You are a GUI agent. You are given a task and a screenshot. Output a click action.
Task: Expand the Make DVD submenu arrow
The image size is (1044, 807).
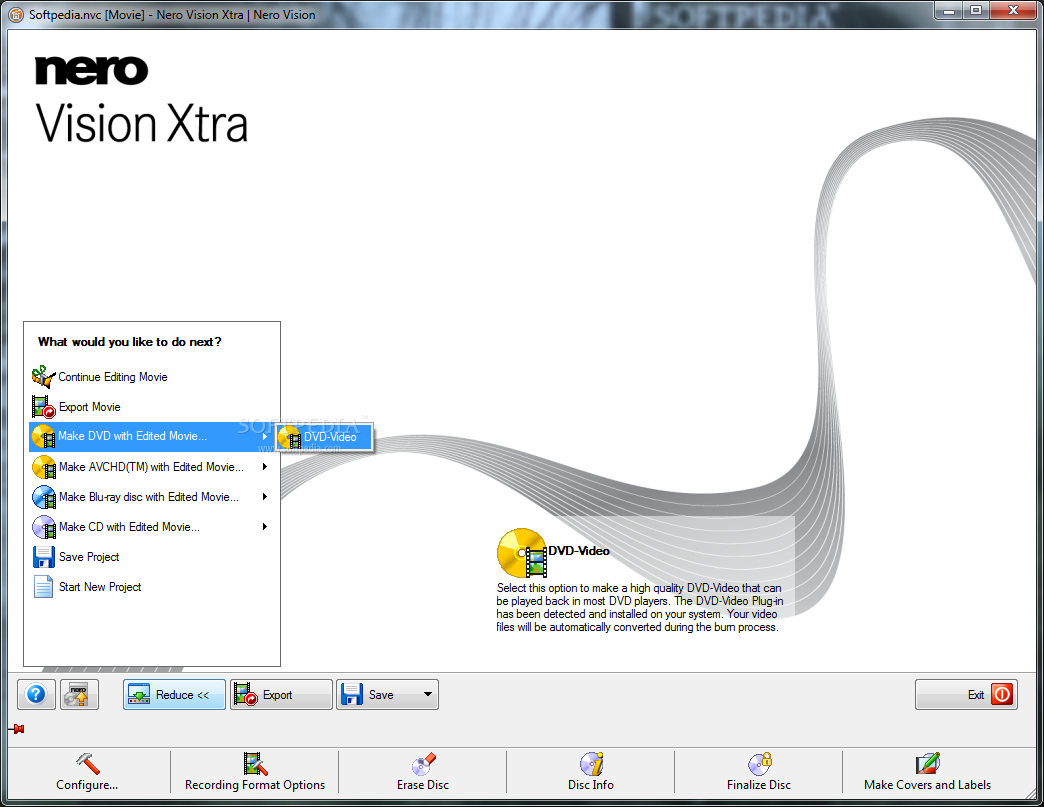tap(265, 436)
